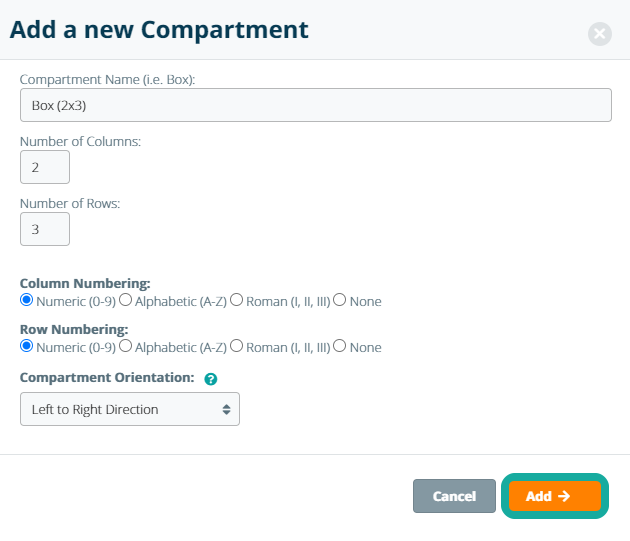630x541 pixels.
Task: Focus the Number of Rows field
Action: click(45, 229)
